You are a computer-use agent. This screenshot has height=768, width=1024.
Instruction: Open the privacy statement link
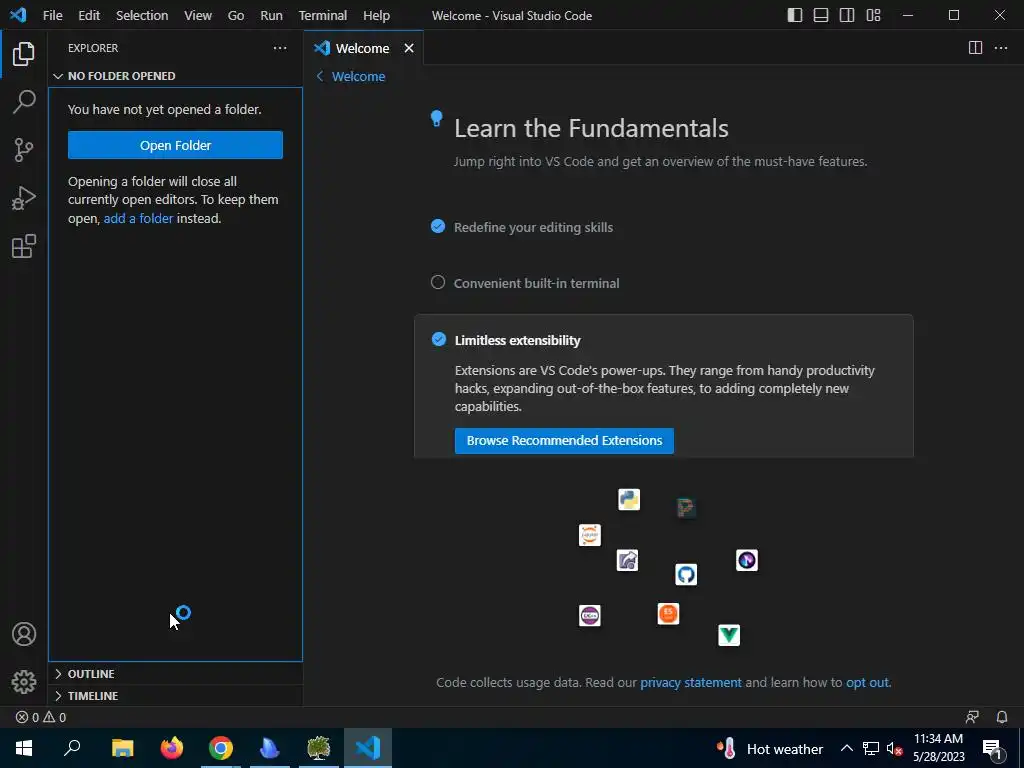click(691, 682)
